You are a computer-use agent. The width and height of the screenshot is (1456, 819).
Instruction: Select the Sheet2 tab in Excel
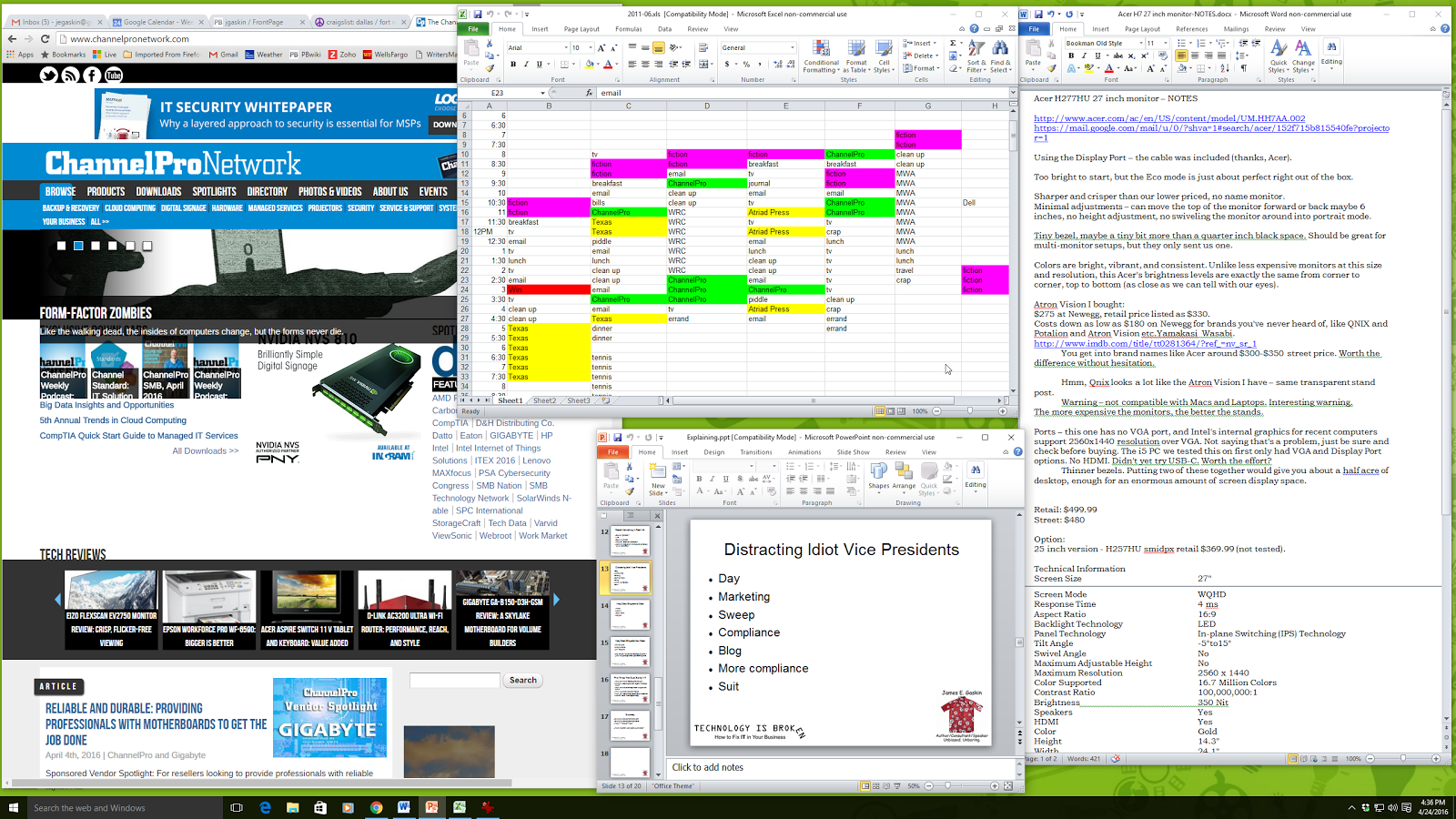[543, 400]
